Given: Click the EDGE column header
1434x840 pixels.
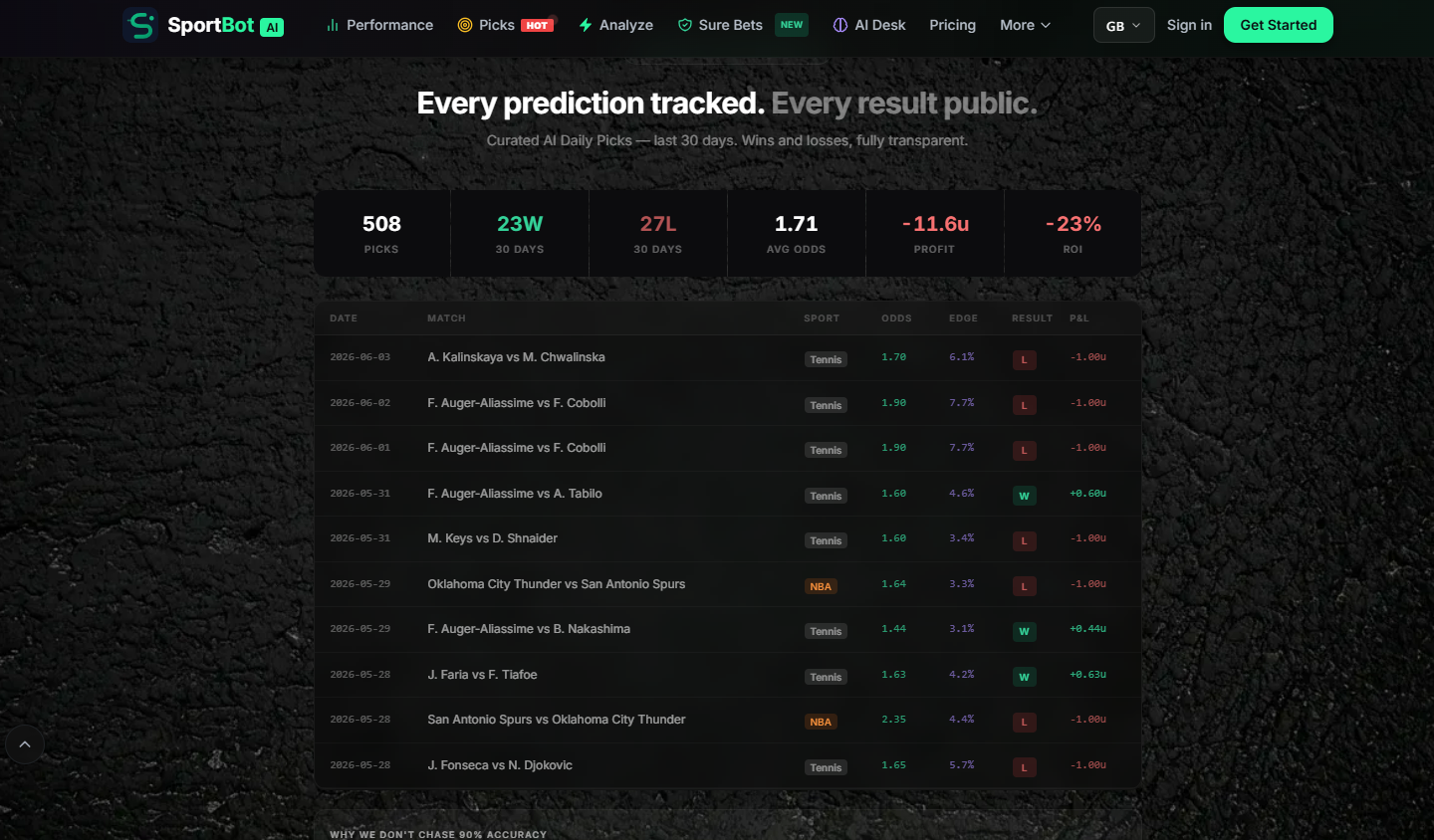Looking at the screenshot, I should click(963, 318).
